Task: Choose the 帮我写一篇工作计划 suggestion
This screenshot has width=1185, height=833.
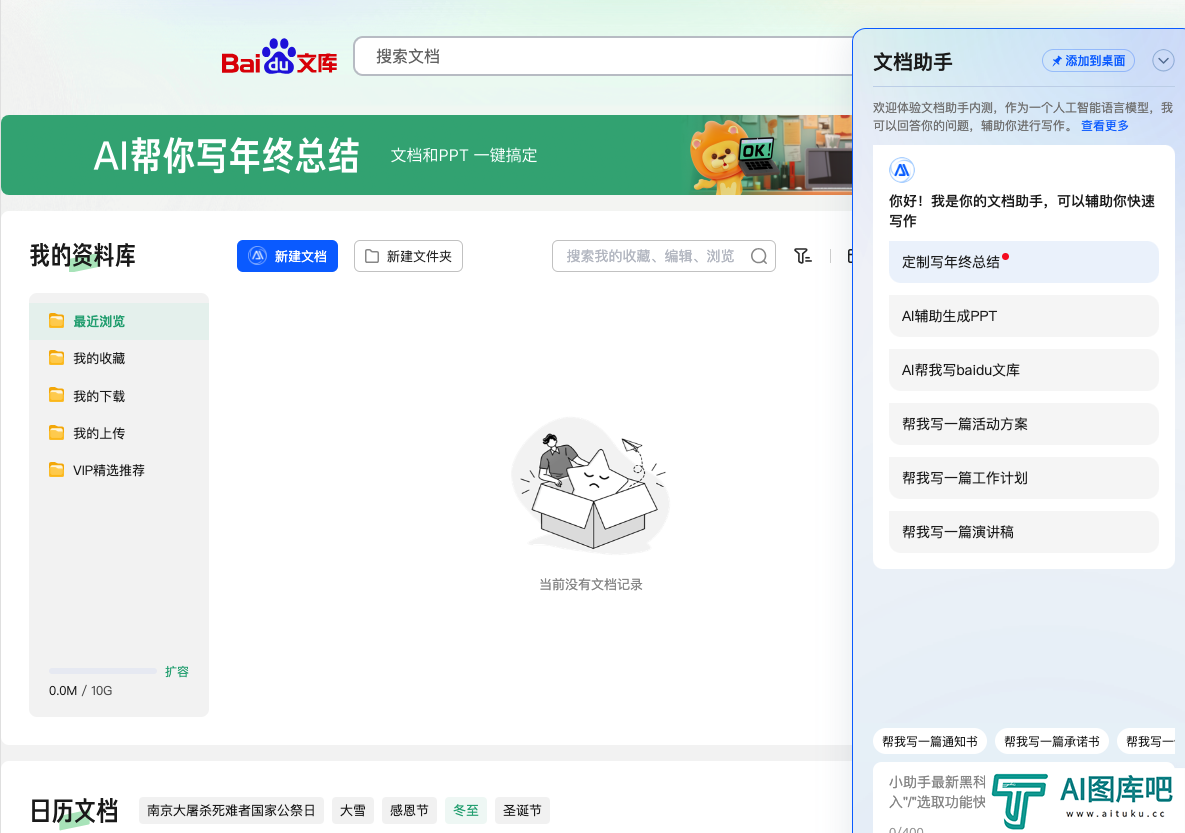Action: pos(1023,478)
